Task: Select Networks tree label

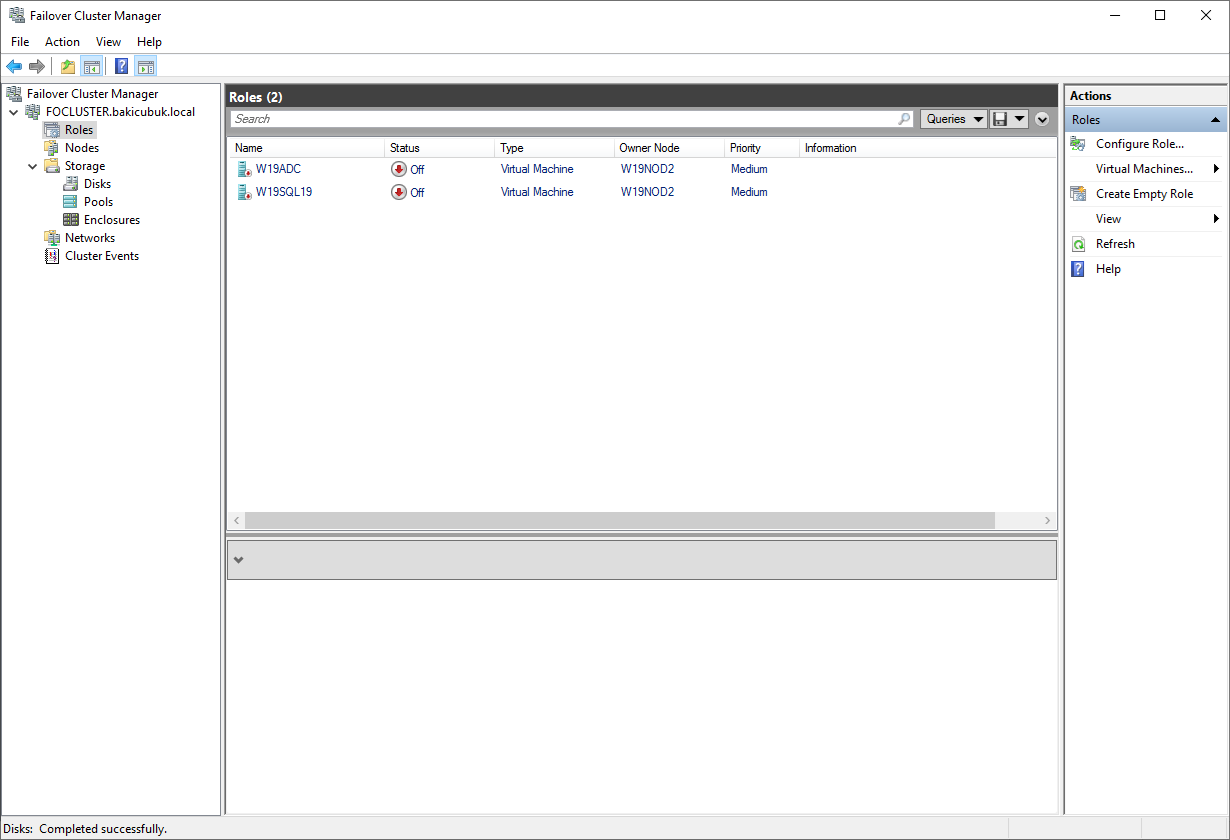Action: point(90,238)
